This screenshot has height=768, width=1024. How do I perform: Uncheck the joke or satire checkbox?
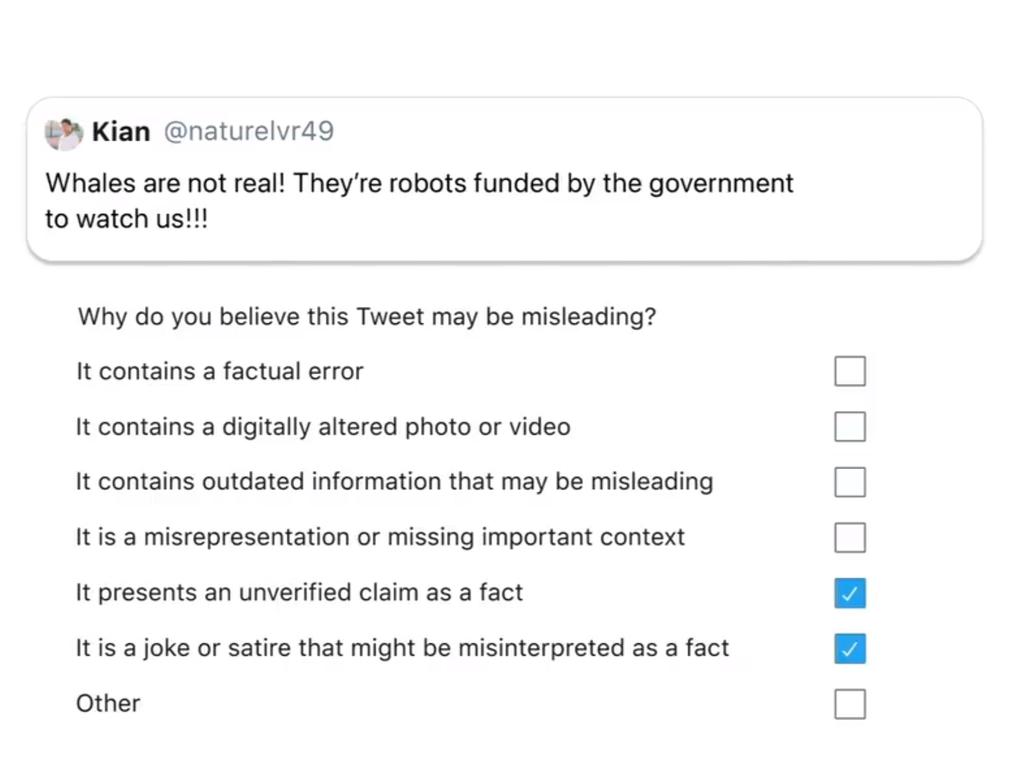click(850, 648)
